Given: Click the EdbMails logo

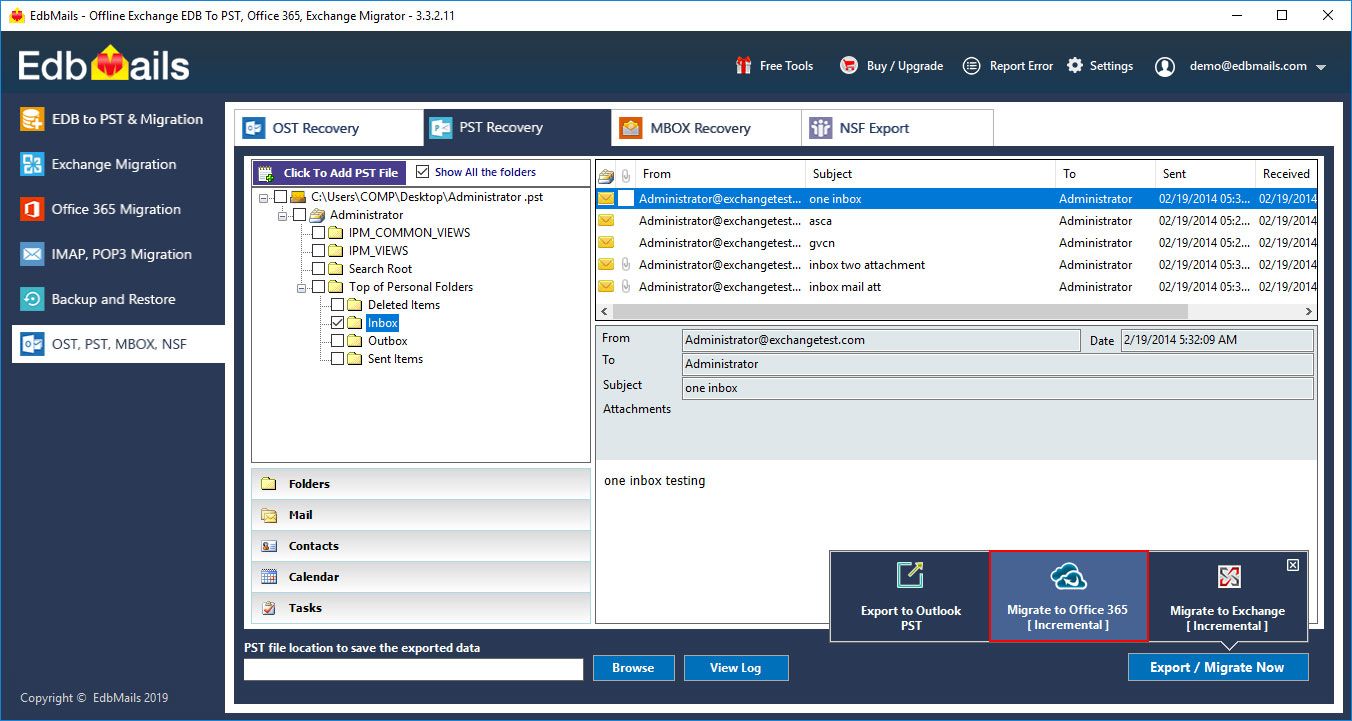Looking at the screenshot, I should 104,66.
